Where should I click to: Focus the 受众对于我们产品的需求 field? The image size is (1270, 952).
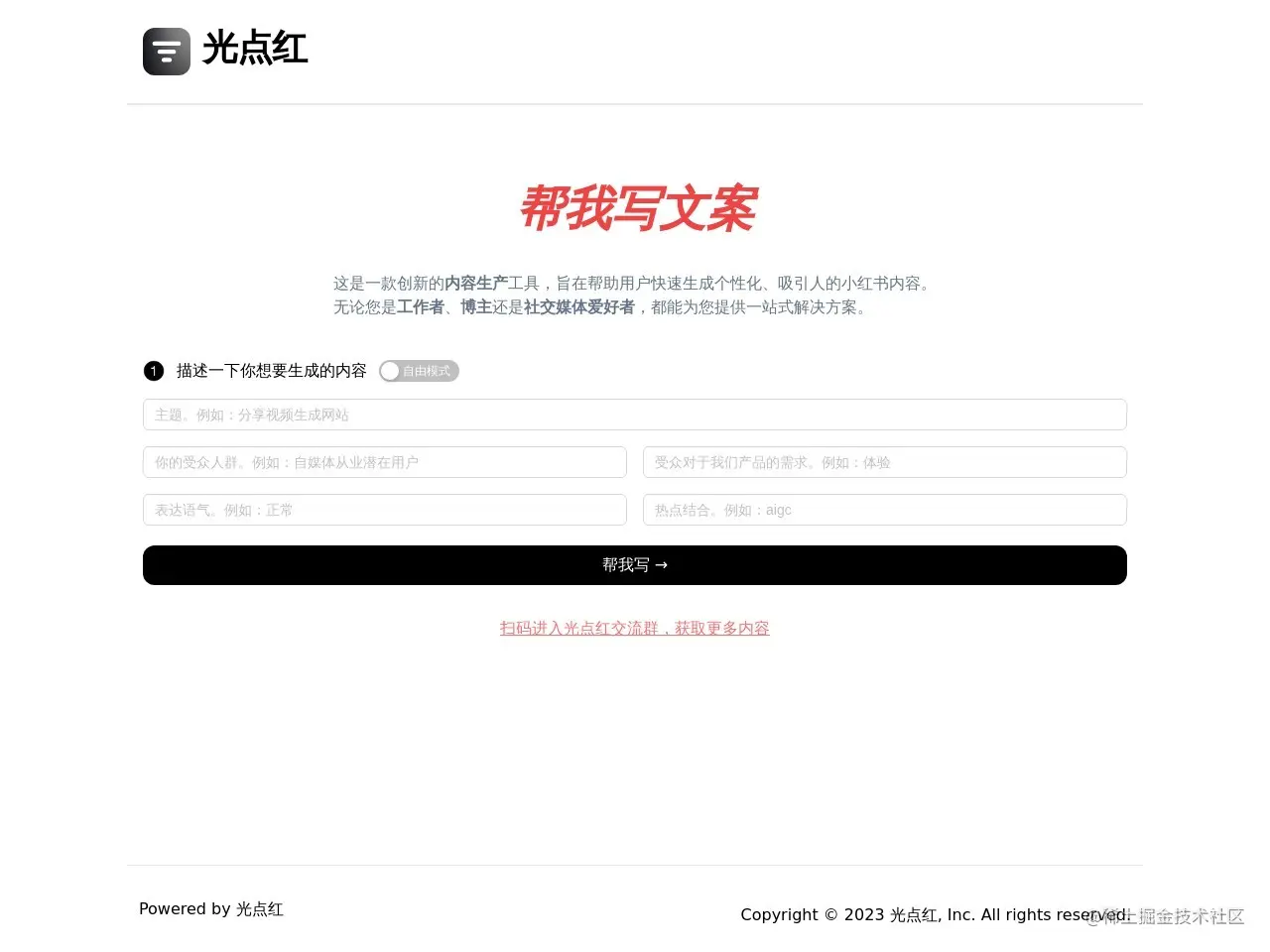click(x=884, y=461)
